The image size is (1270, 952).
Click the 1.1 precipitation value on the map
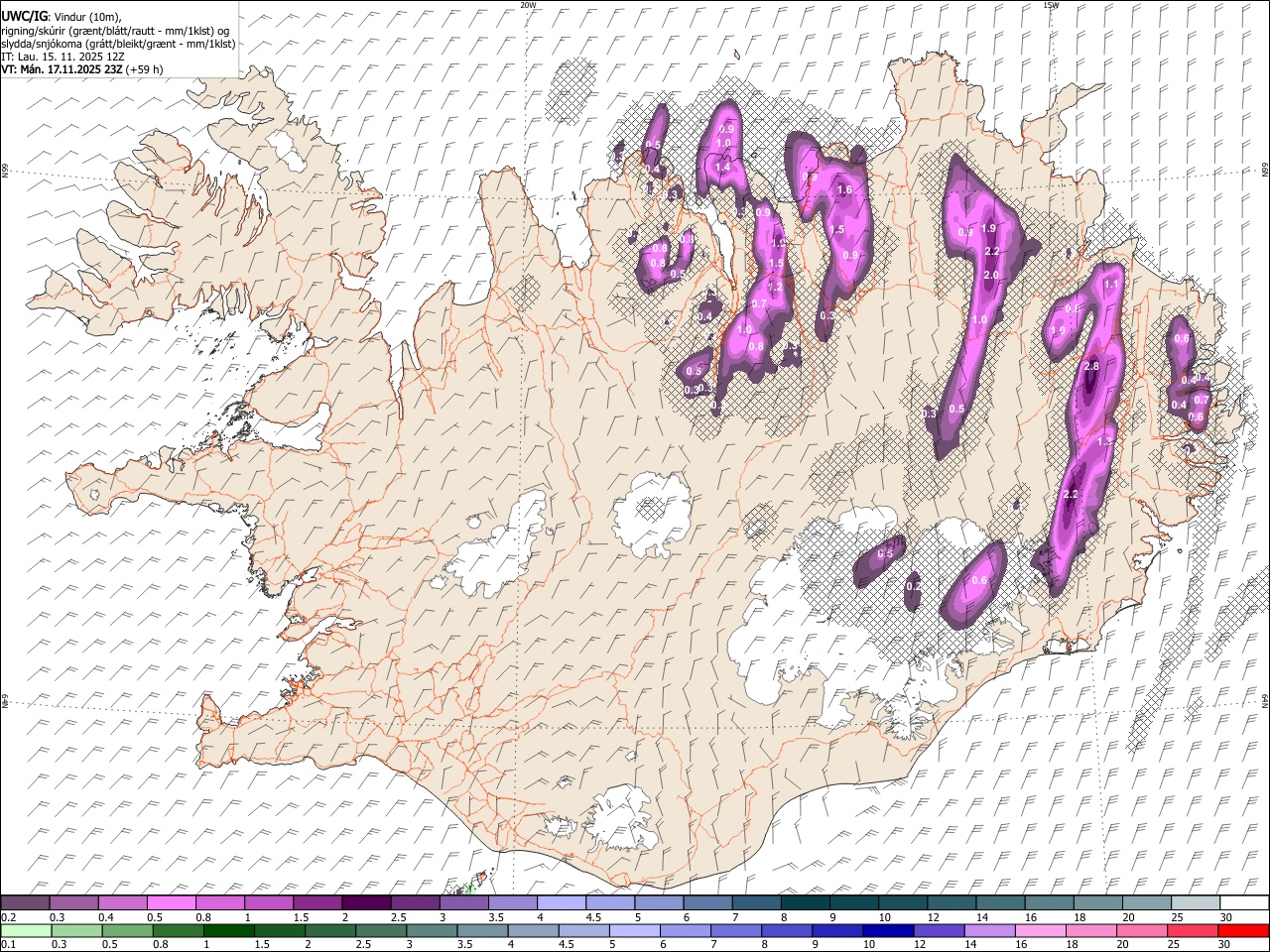point(1111,284)
